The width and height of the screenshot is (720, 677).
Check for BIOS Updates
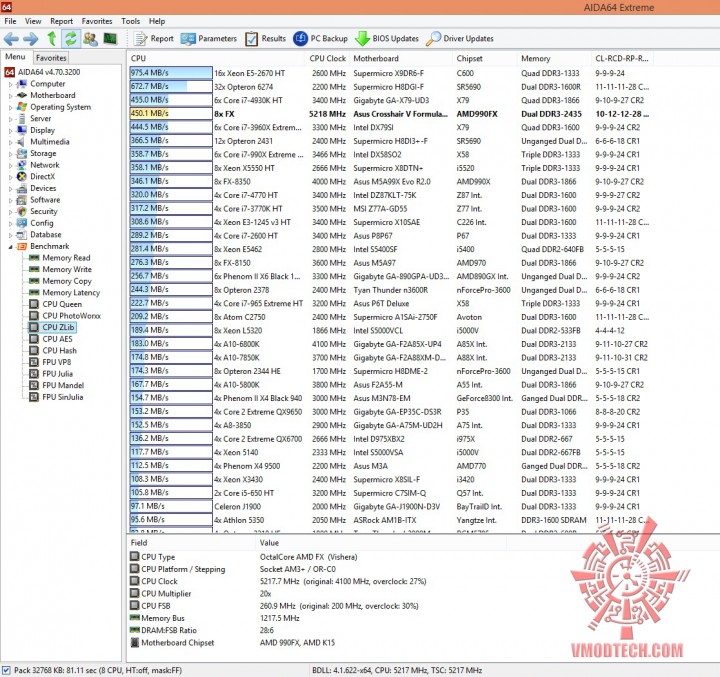[387, 39]
